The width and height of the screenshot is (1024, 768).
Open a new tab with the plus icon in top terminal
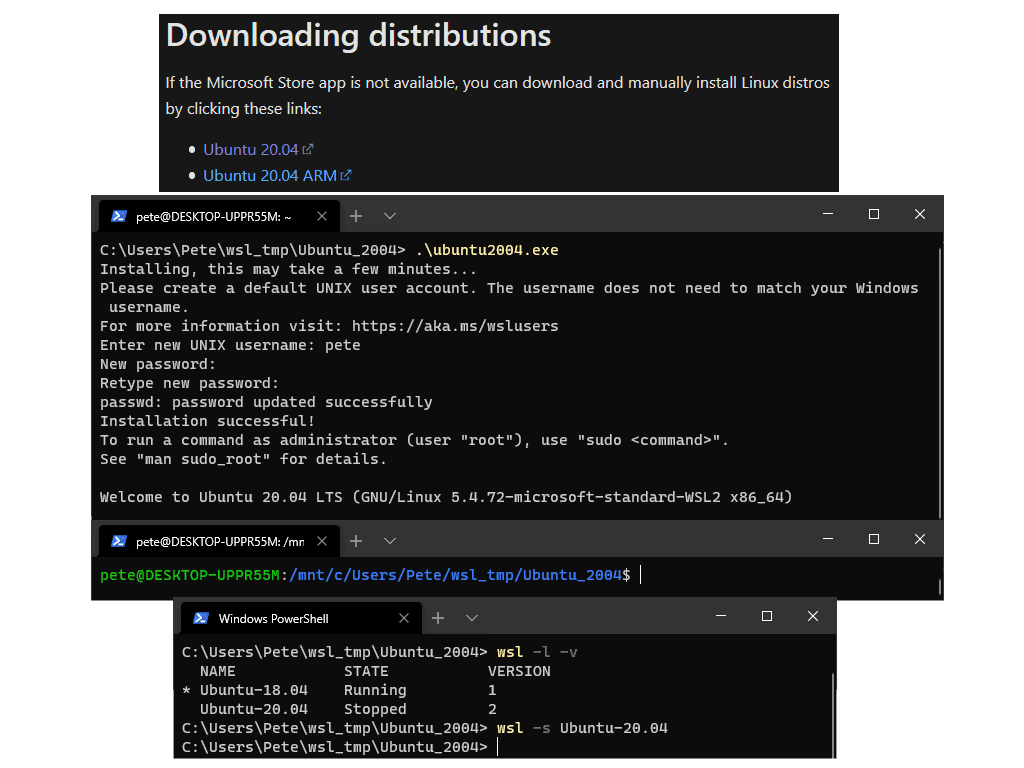pyautogui.click(x=356, y=215)
